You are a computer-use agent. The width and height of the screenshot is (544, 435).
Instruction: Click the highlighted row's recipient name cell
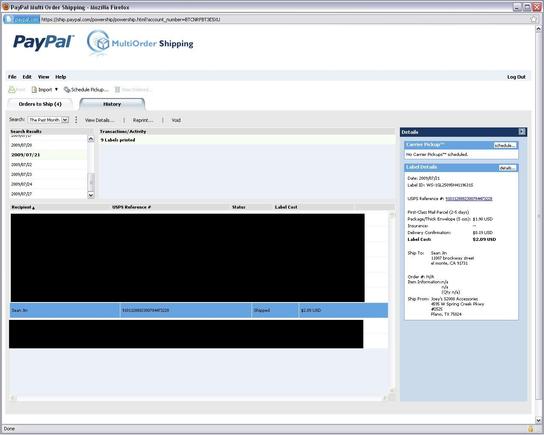tap(65, 310)
